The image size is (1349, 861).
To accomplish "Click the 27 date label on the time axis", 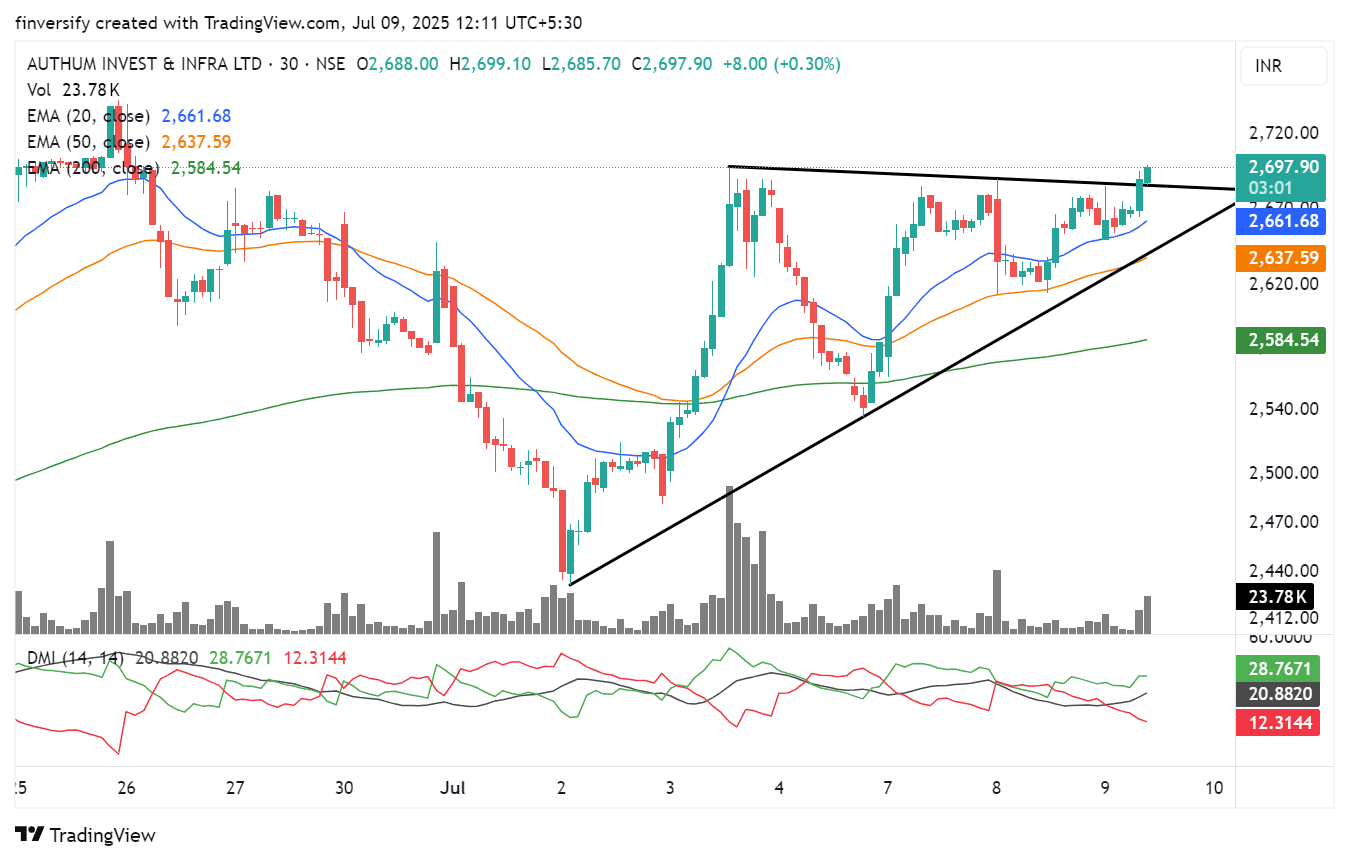I will [235, 787].
